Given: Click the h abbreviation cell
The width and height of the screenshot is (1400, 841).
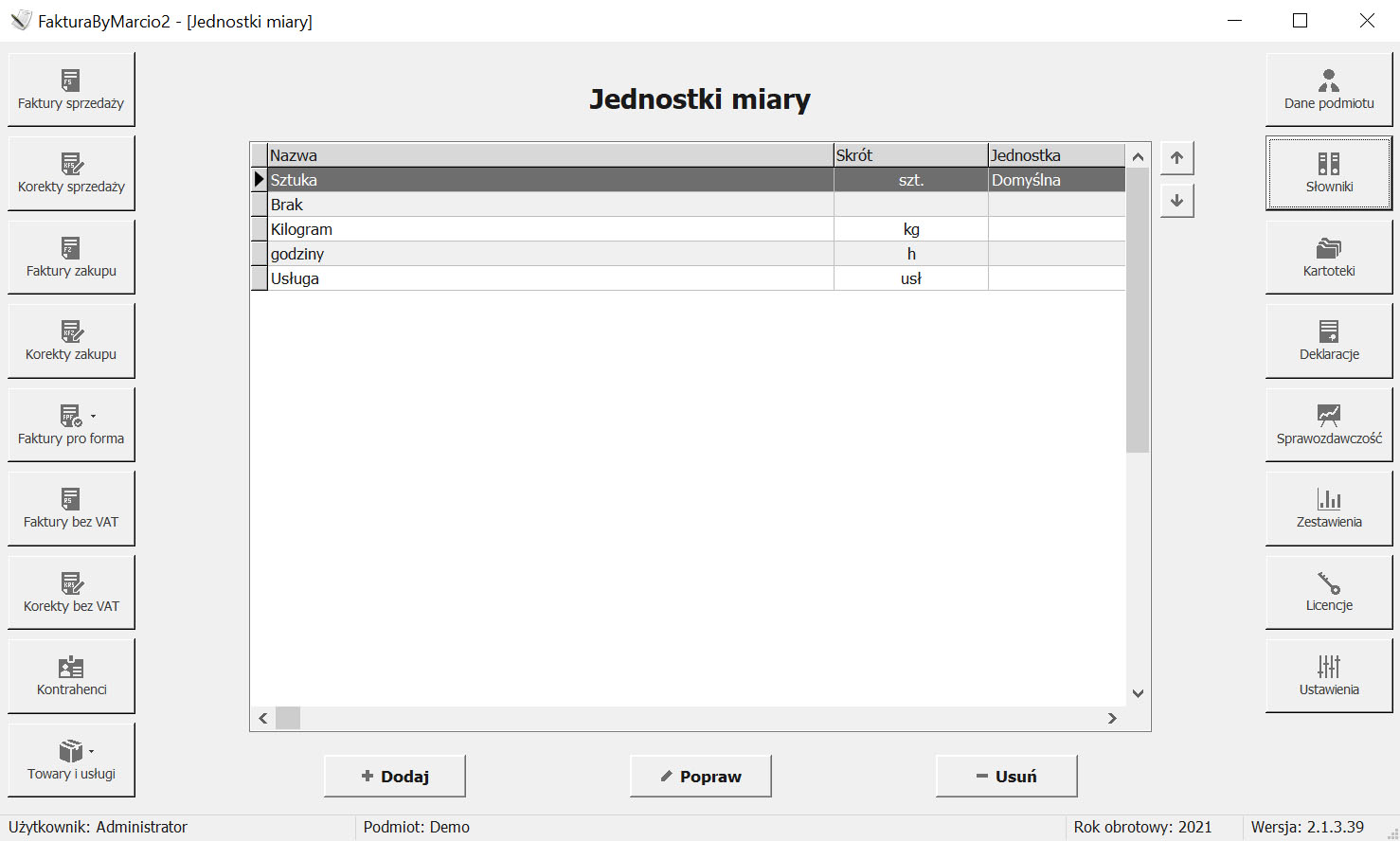Looking at the screenshot, I should click(911, 254).
